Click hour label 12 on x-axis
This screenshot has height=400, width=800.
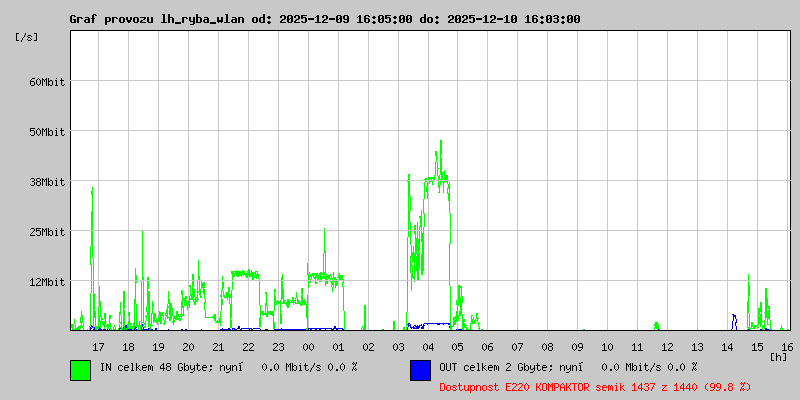point(667,347)
